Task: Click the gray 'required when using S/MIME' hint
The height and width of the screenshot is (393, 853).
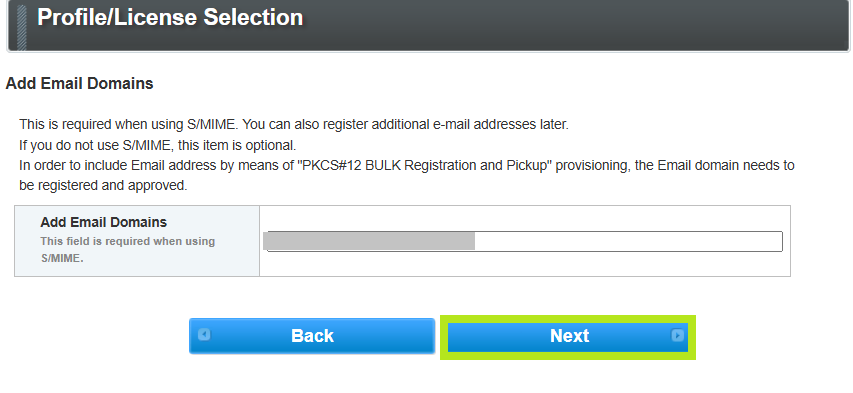Action: [x=127, y=249]
